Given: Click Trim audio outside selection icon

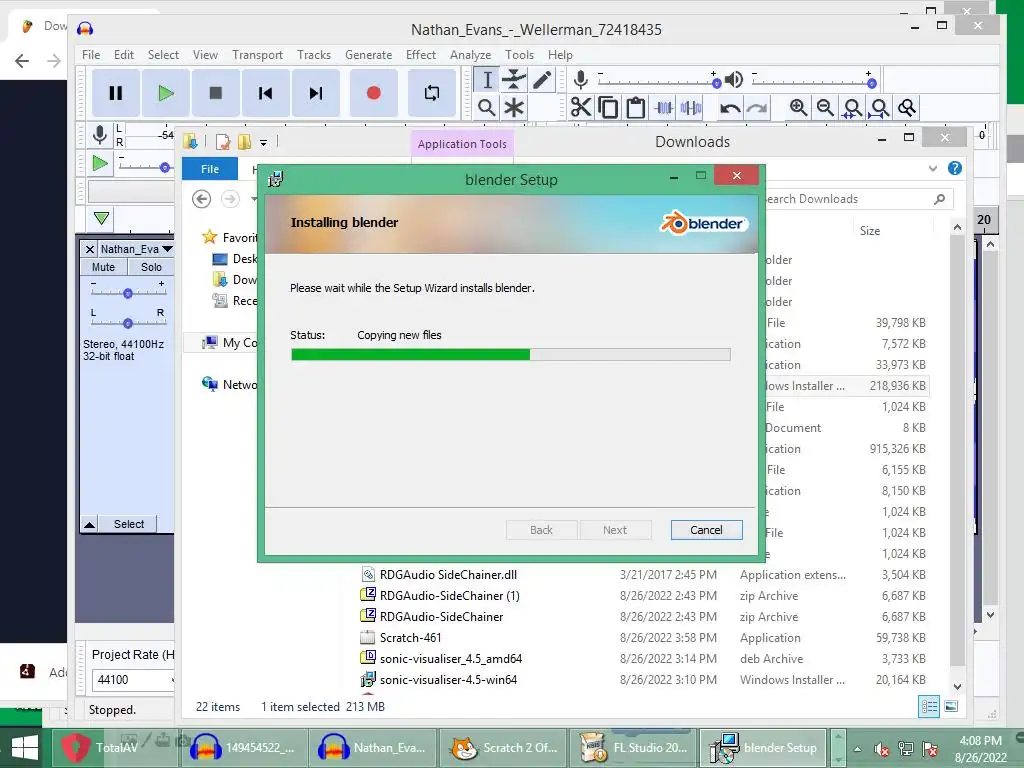Looking at the screenshot, I should [664, 107].
